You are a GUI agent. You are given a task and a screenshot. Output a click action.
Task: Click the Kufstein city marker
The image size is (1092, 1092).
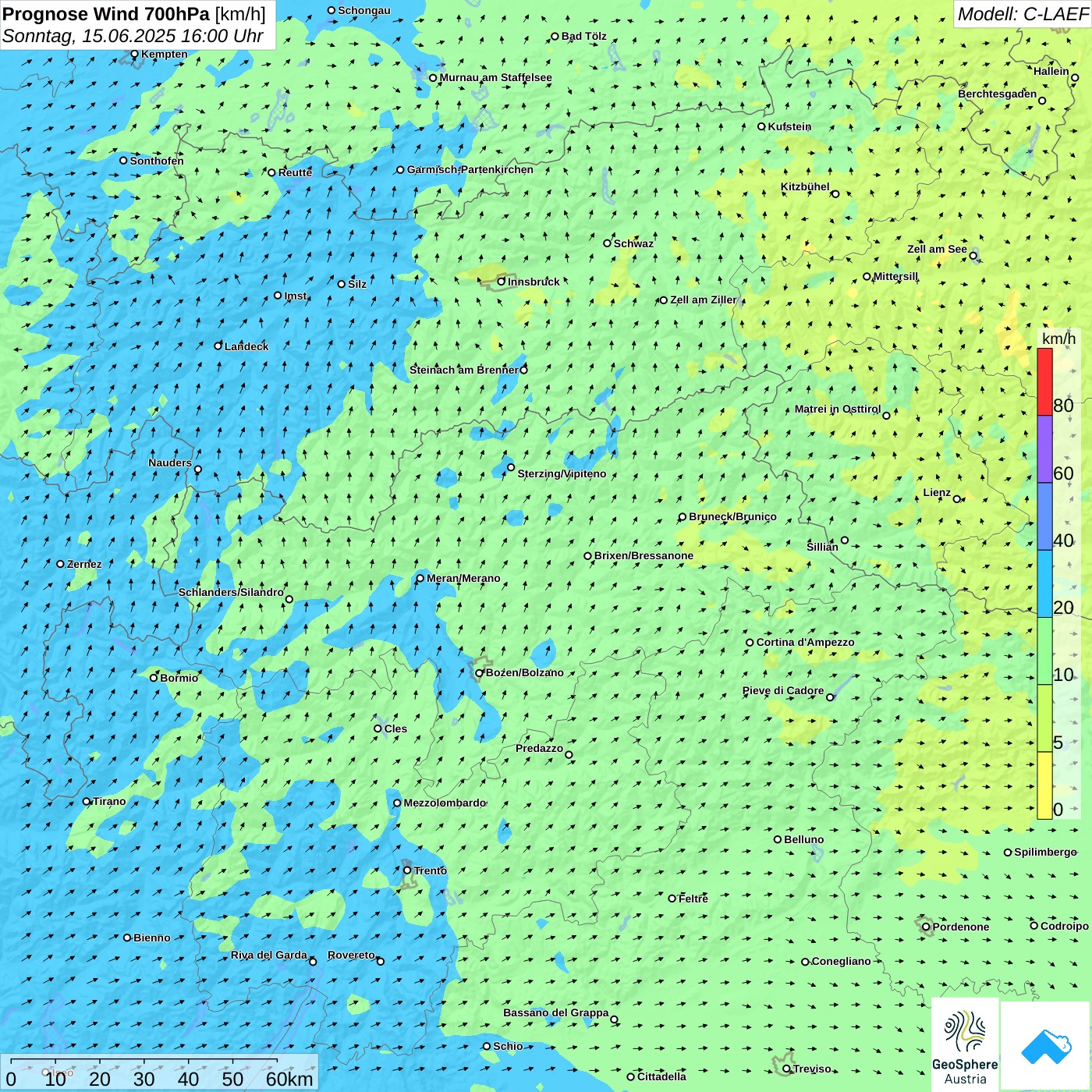[762, 126]
